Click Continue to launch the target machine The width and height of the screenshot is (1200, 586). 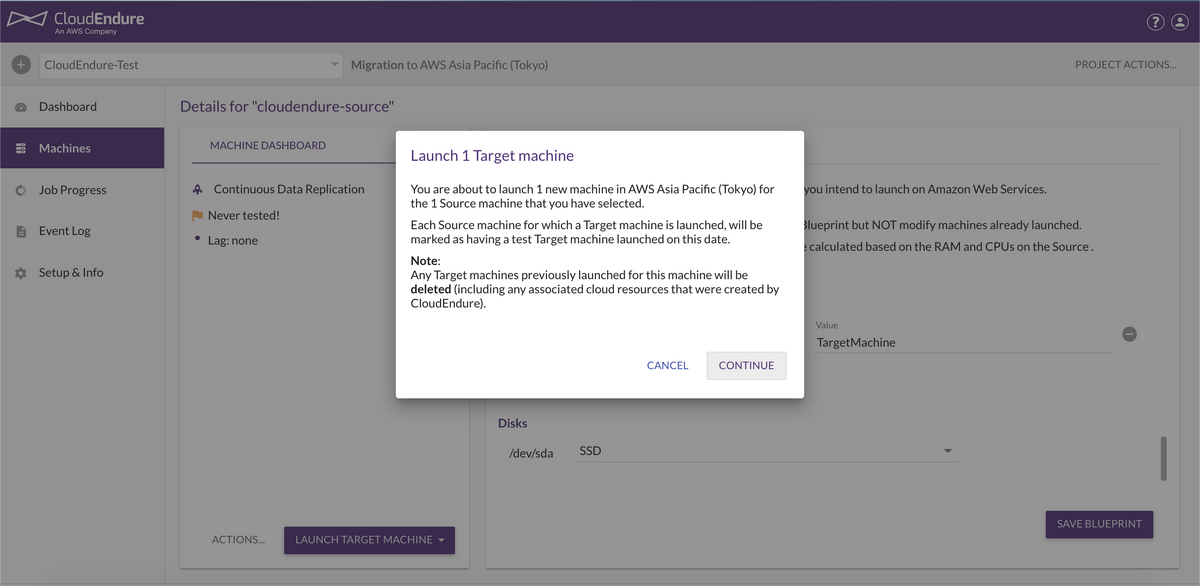point(746,366)
